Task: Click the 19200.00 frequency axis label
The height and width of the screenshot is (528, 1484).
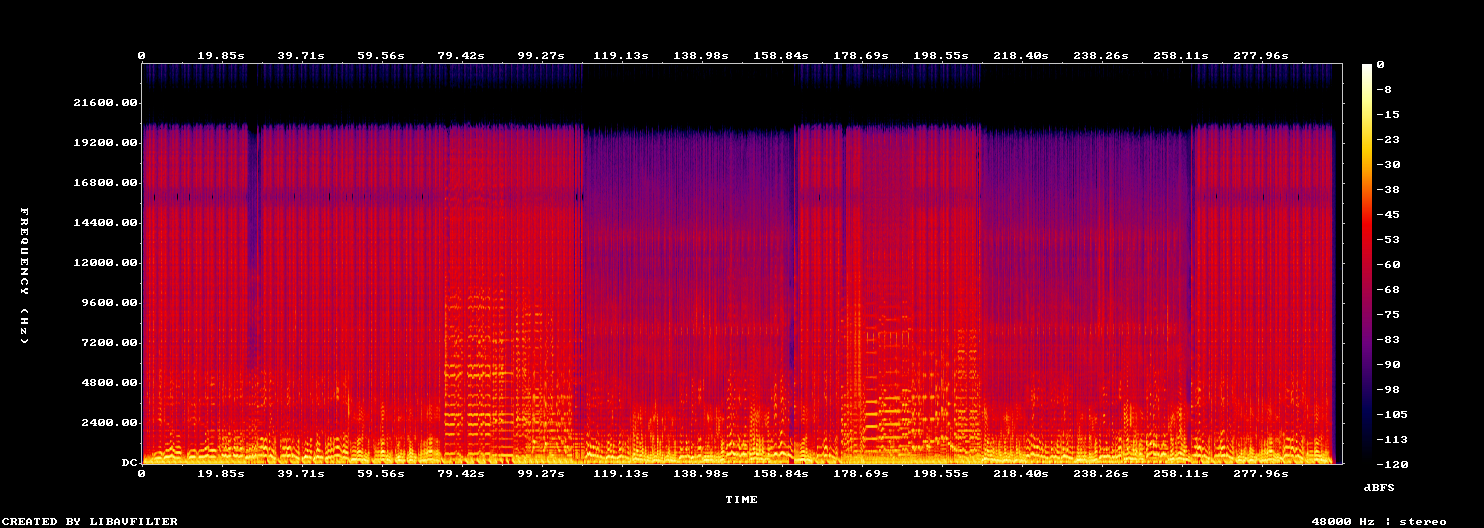Action: point(106,143)
